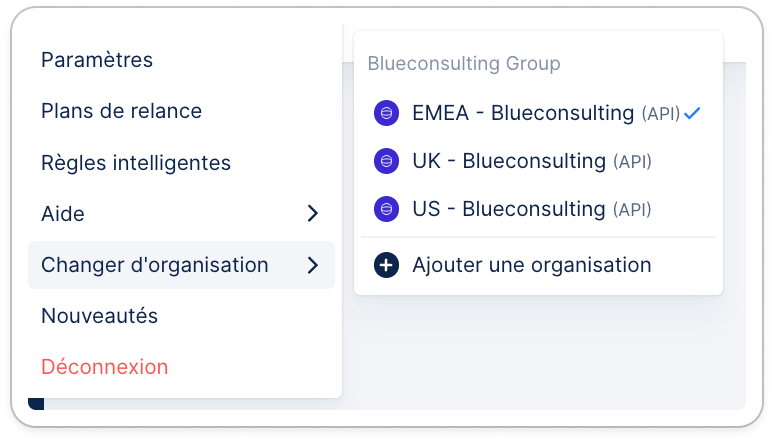Viewport: 774px width, 442px height.
Task: Click the Blueconsulting Group header label
Action: 464,64
